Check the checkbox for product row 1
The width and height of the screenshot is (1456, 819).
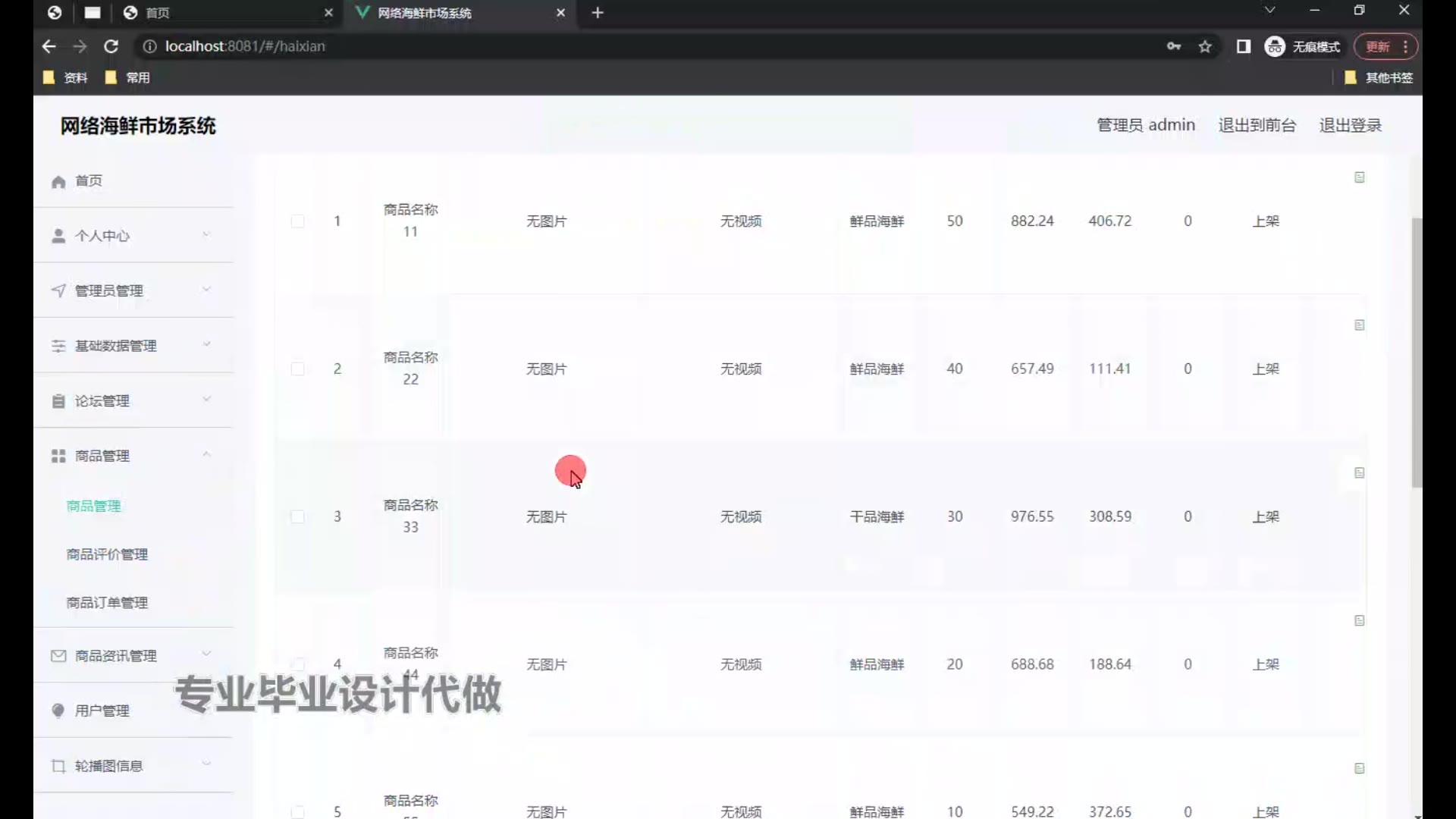(x=298, y=221)
